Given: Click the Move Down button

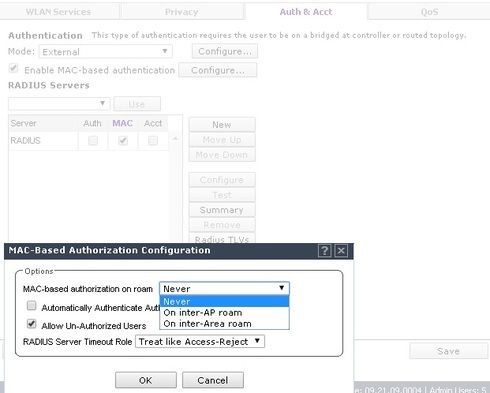Looking at the screenshot, I should [x=222, y=155].
